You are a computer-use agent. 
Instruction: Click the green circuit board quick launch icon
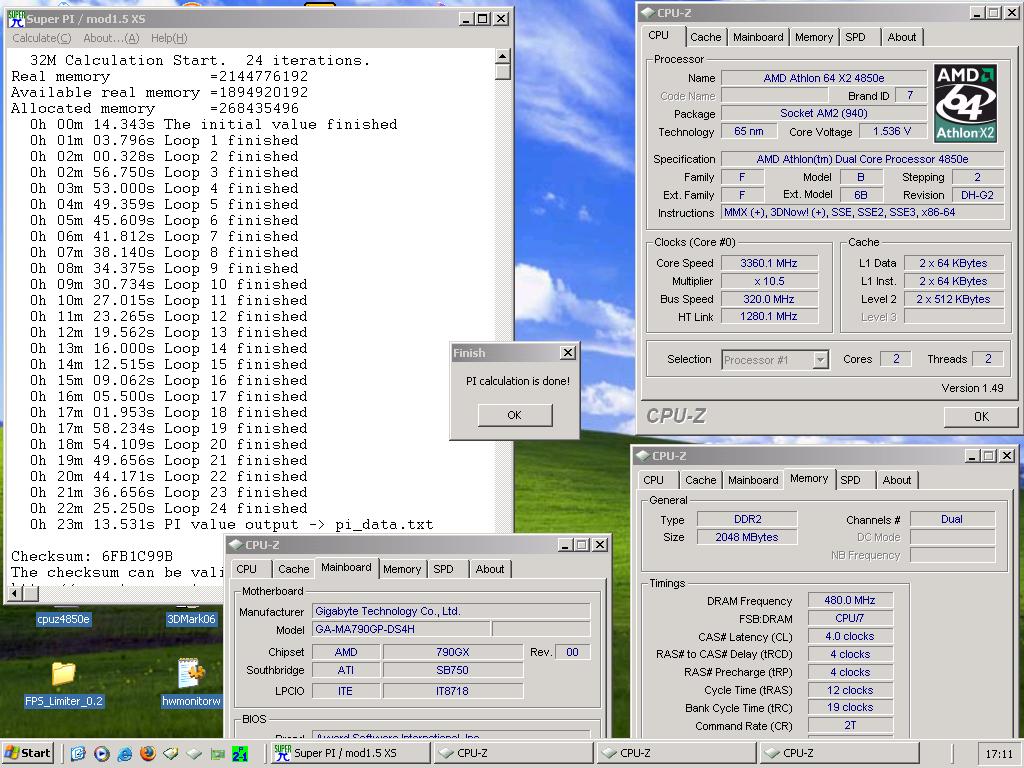[x=217, y=754]
